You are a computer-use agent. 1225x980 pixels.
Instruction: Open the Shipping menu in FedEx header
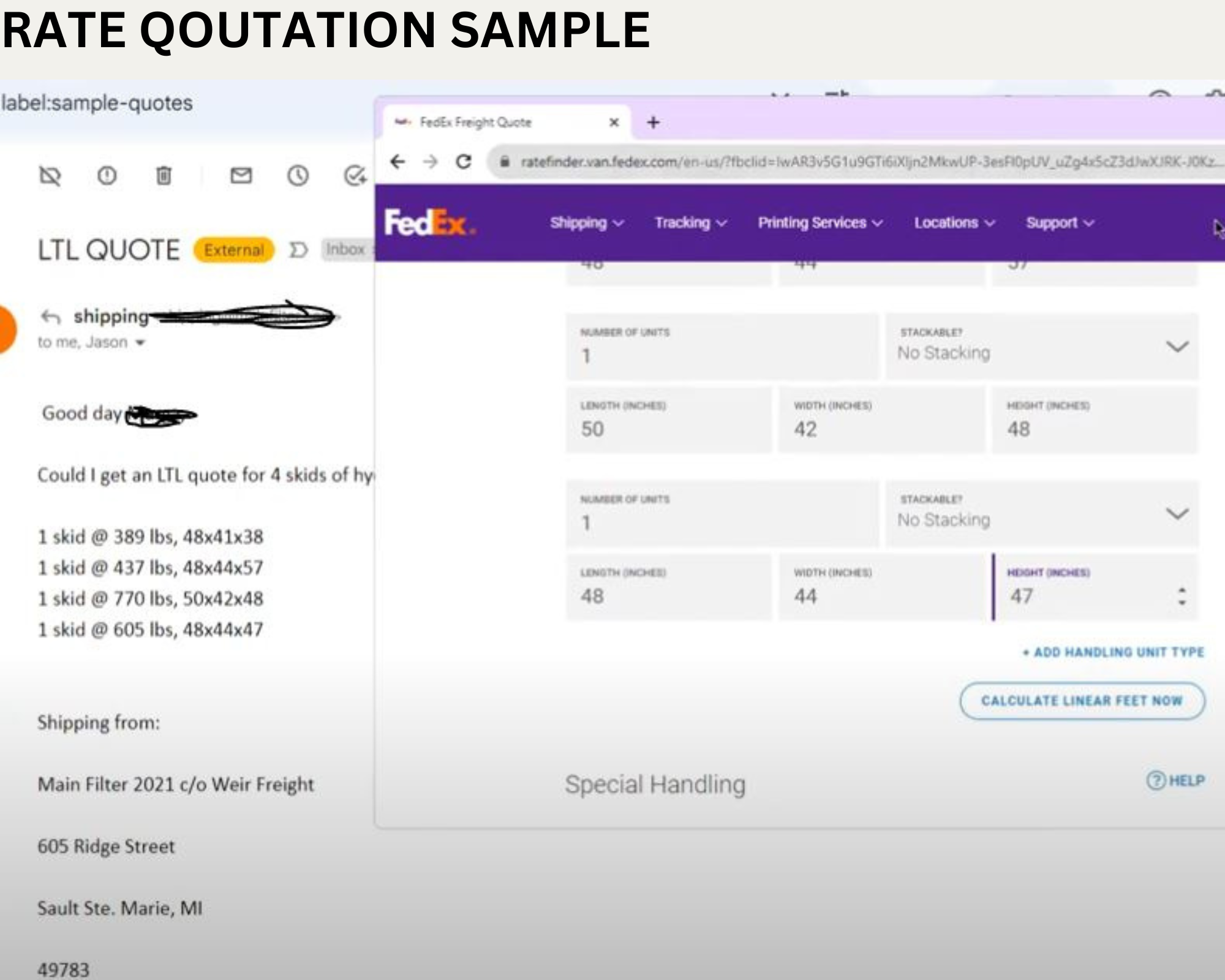click(x=586, y=223)
